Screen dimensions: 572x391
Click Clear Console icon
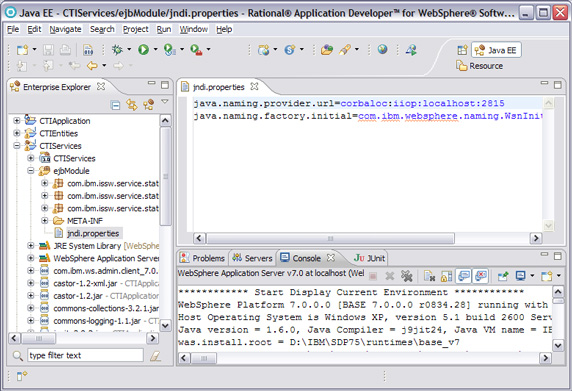pyautogui.click(x=429, y=276)
